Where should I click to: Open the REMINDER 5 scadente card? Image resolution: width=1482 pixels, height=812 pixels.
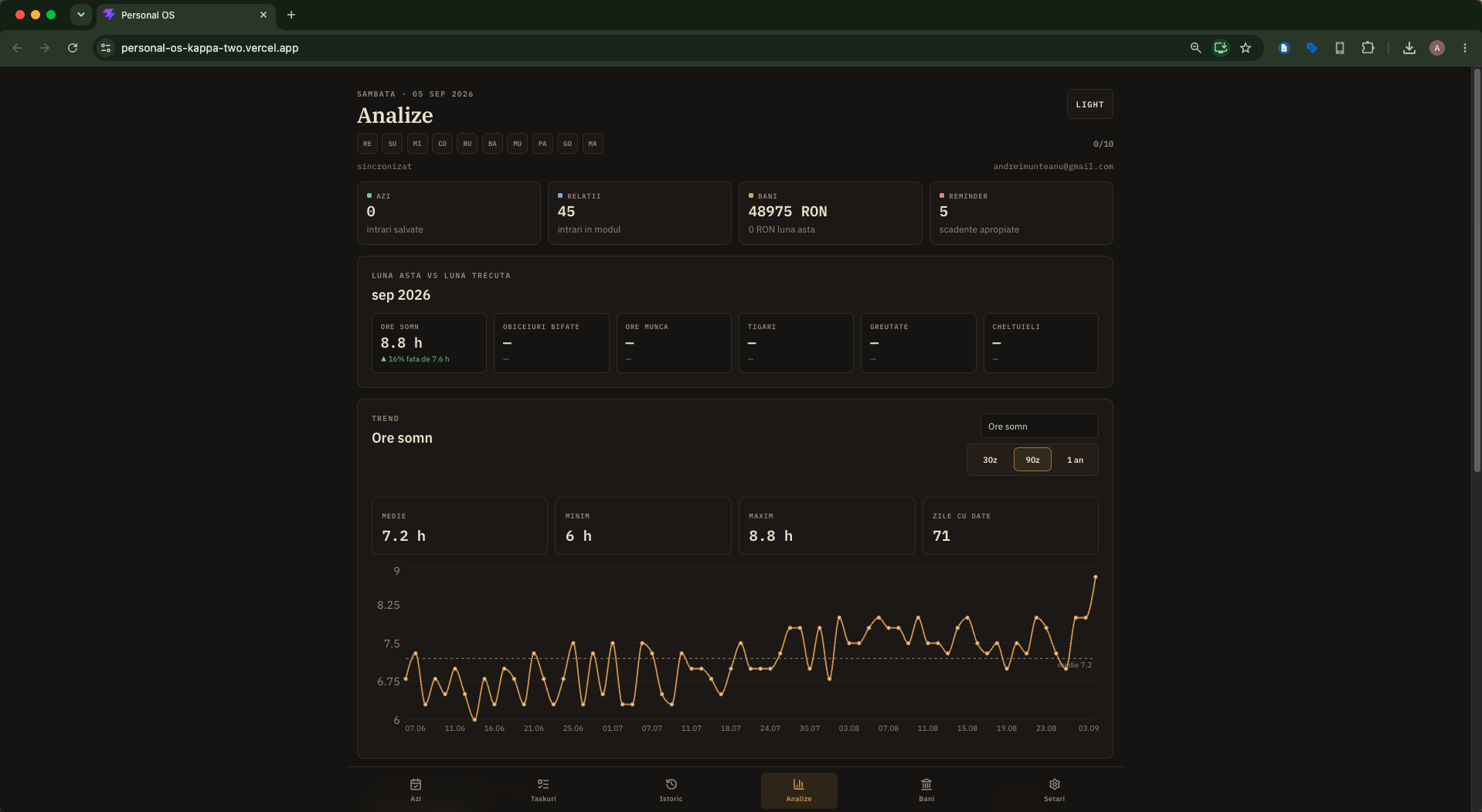1021,213
